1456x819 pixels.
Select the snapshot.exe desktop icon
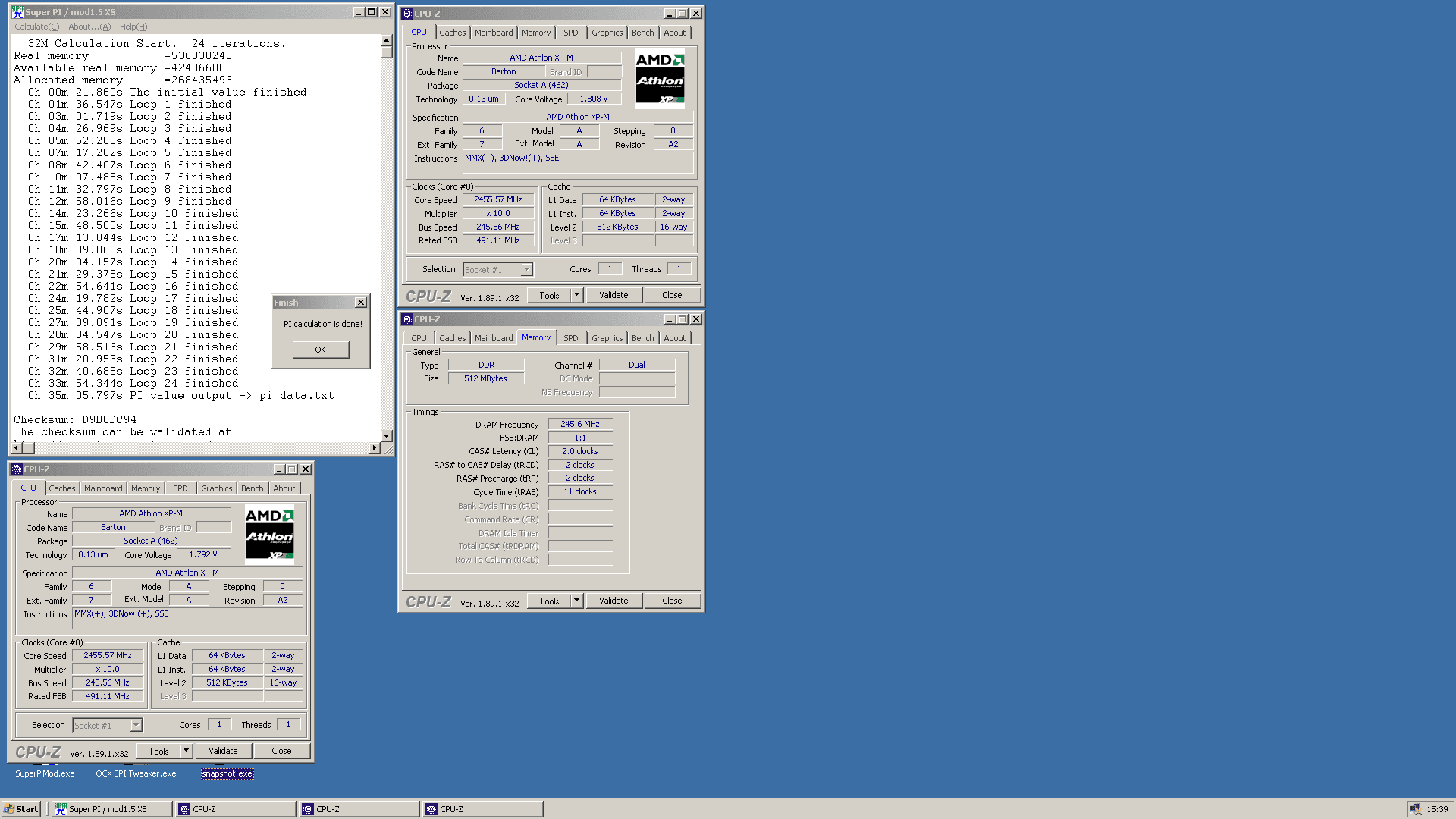click(x=227, y=773)
